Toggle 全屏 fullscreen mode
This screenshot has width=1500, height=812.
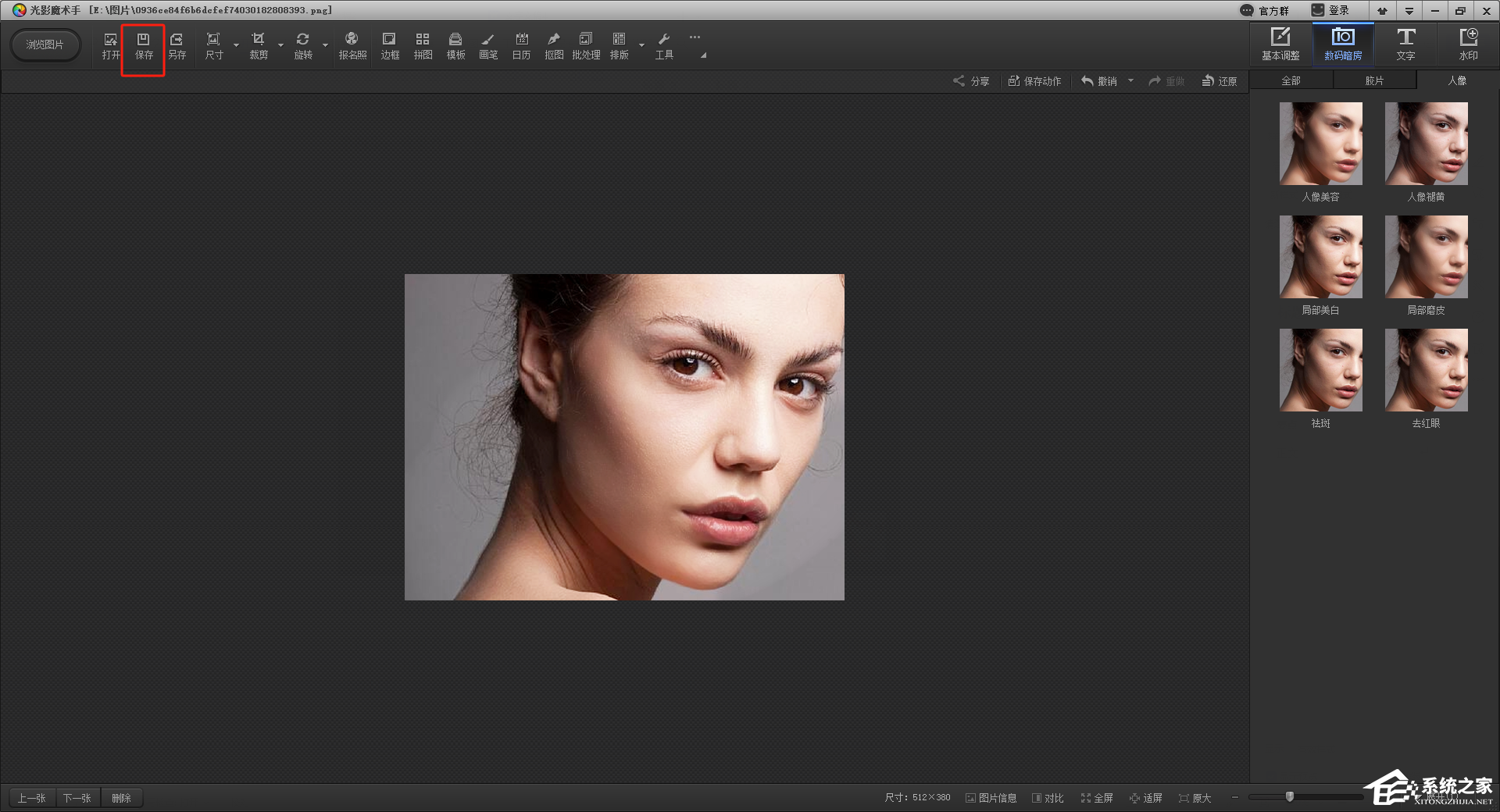tap(1097, 798)
